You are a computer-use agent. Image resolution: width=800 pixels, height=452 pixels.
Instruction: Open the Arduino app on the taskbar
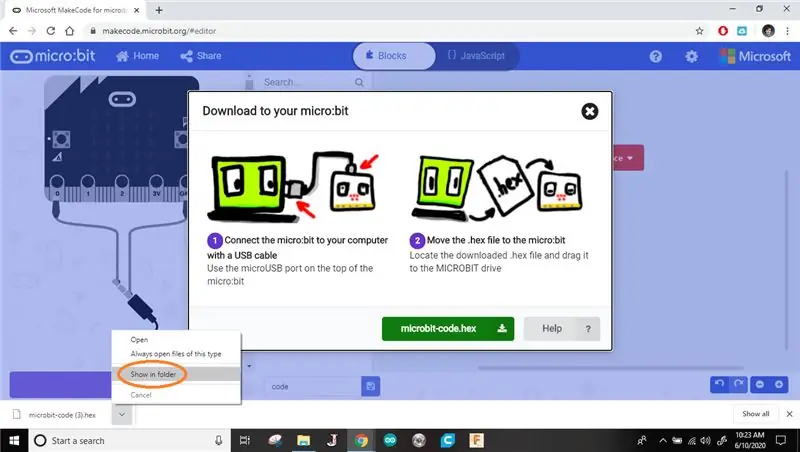[x=390, y=440]
